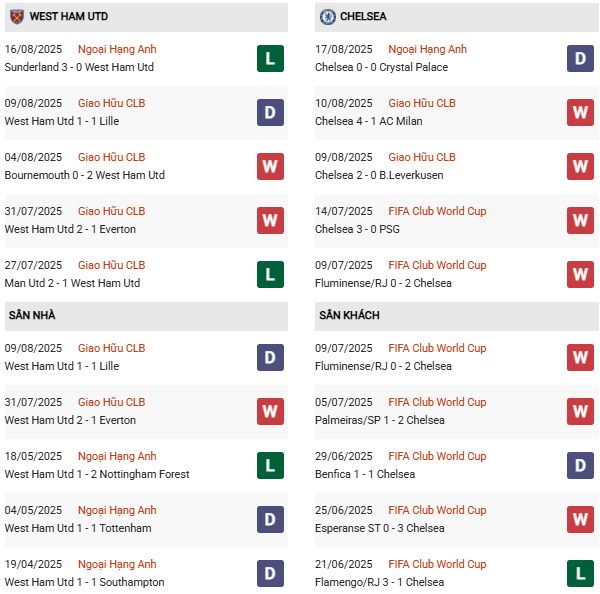Open Ngoại Hạng Anh link dated 04/05/2025
Viewport: 600px width, 594px height.
[117, 510]
